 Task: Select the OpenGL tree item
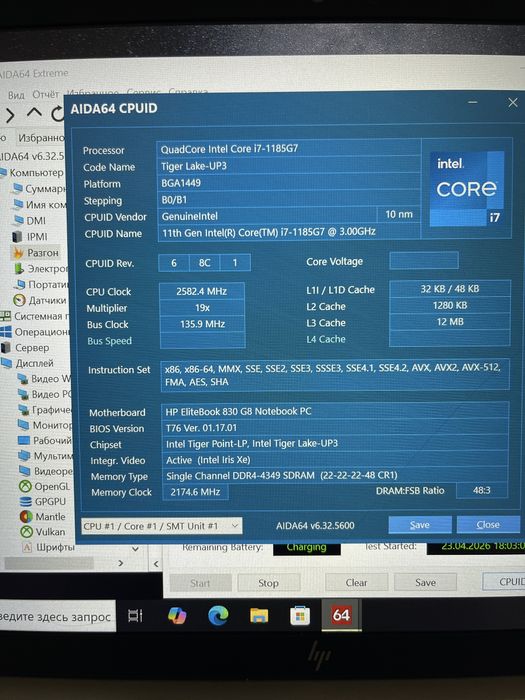coord(52,487)
